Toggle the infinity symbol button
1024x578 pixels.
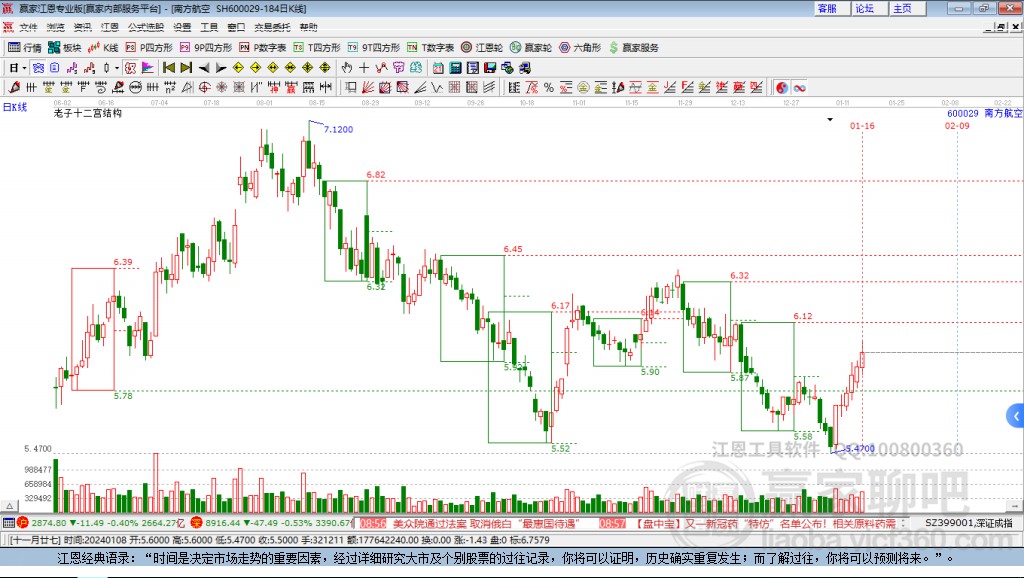[799, 88]
